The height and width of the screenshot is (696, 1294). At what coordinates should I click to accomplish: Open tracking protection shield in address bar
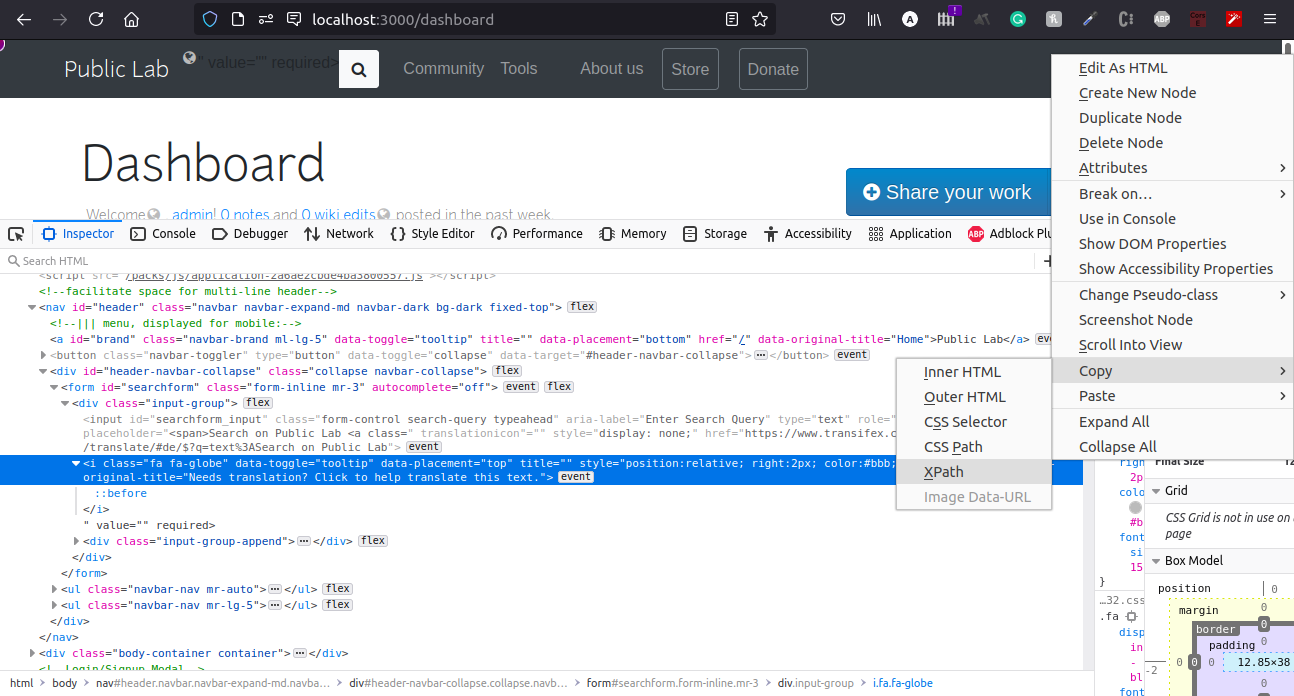210,19
